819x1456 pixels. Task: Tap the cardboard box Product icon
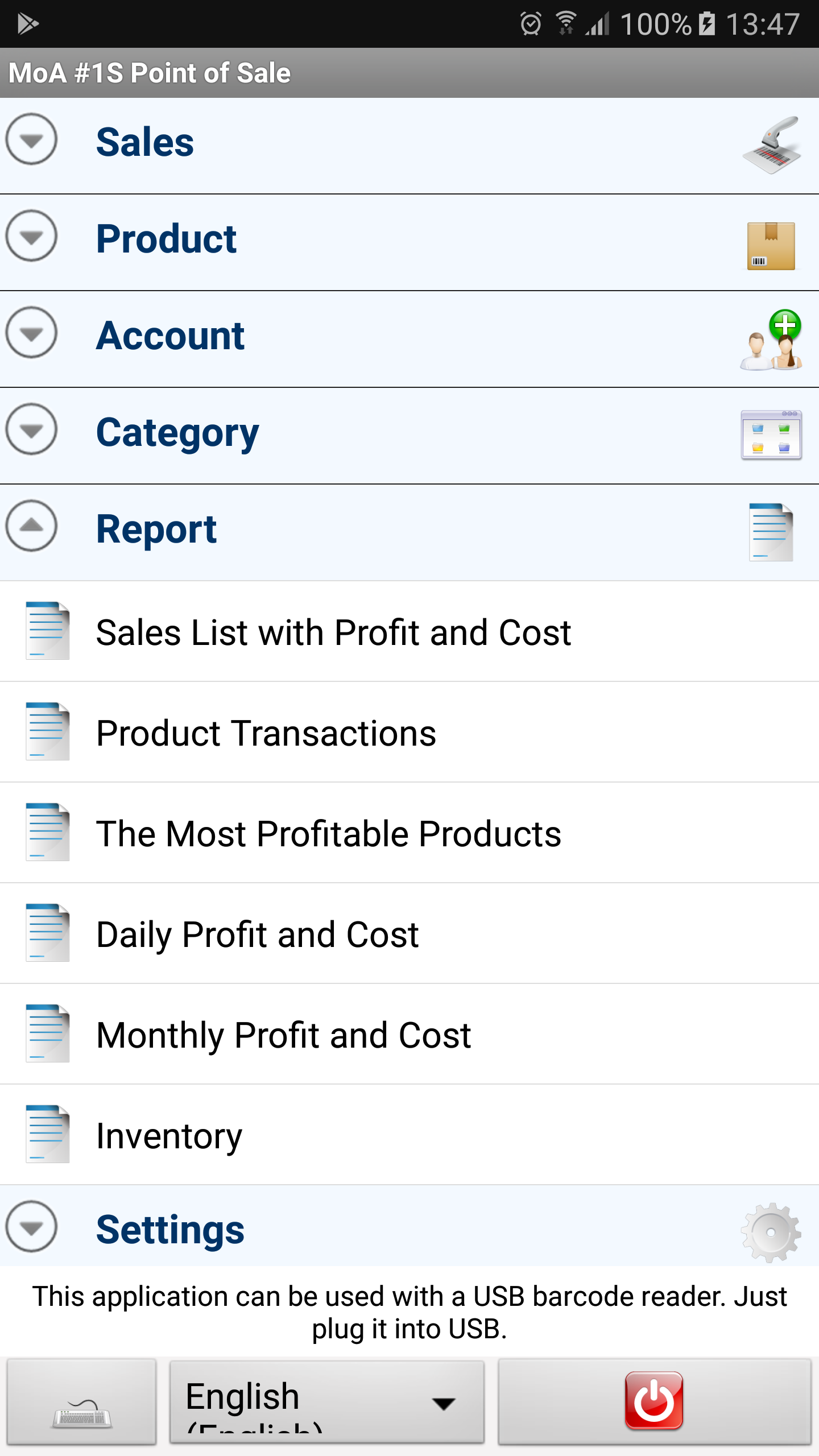[771, 246]
